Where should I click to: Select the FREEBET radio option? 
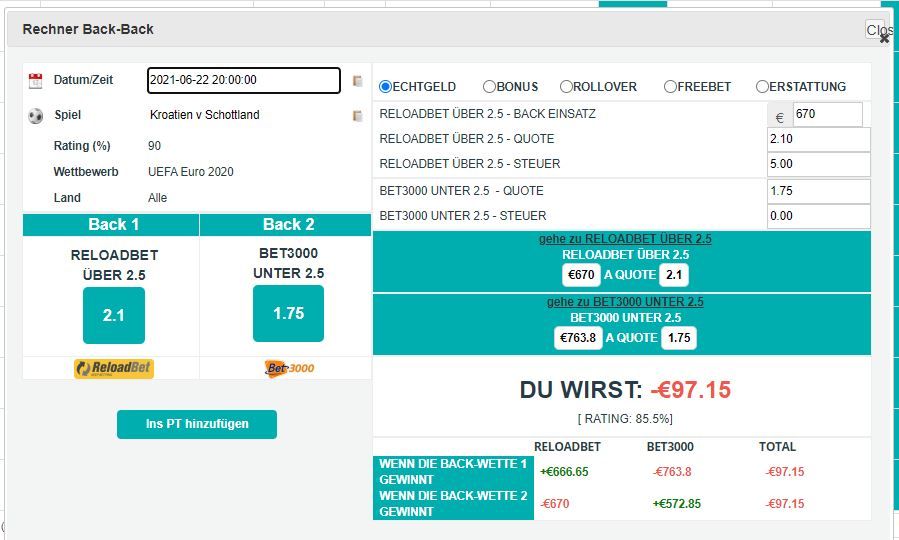(x=670, y=87)
